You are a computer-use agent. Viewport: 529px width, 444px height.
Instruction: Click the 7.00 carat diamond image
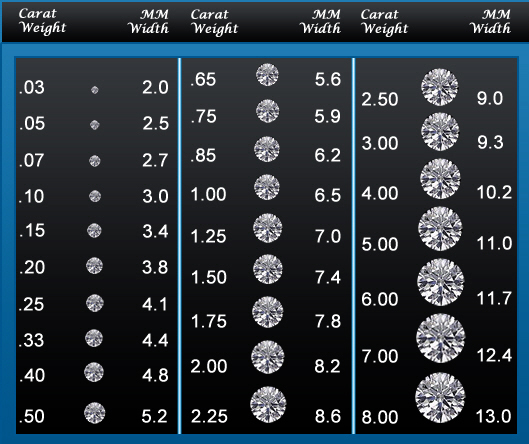tap(441, 338)
